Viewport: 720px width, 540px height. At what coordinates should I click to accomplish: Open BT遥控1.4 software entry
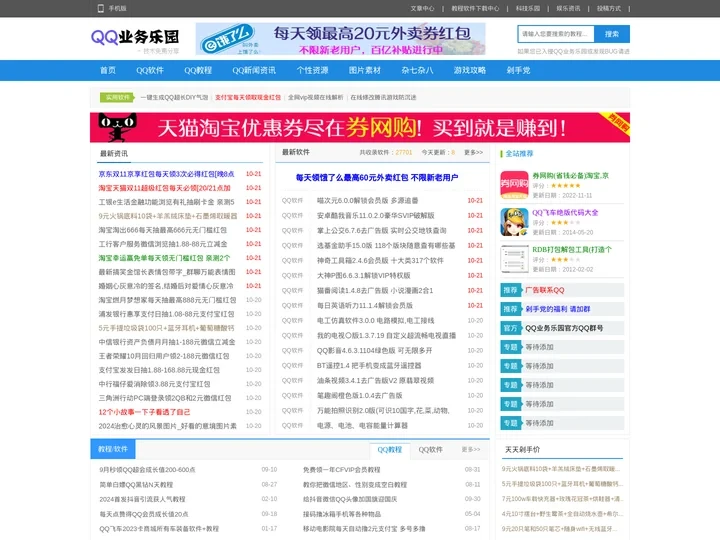[369, 366]
